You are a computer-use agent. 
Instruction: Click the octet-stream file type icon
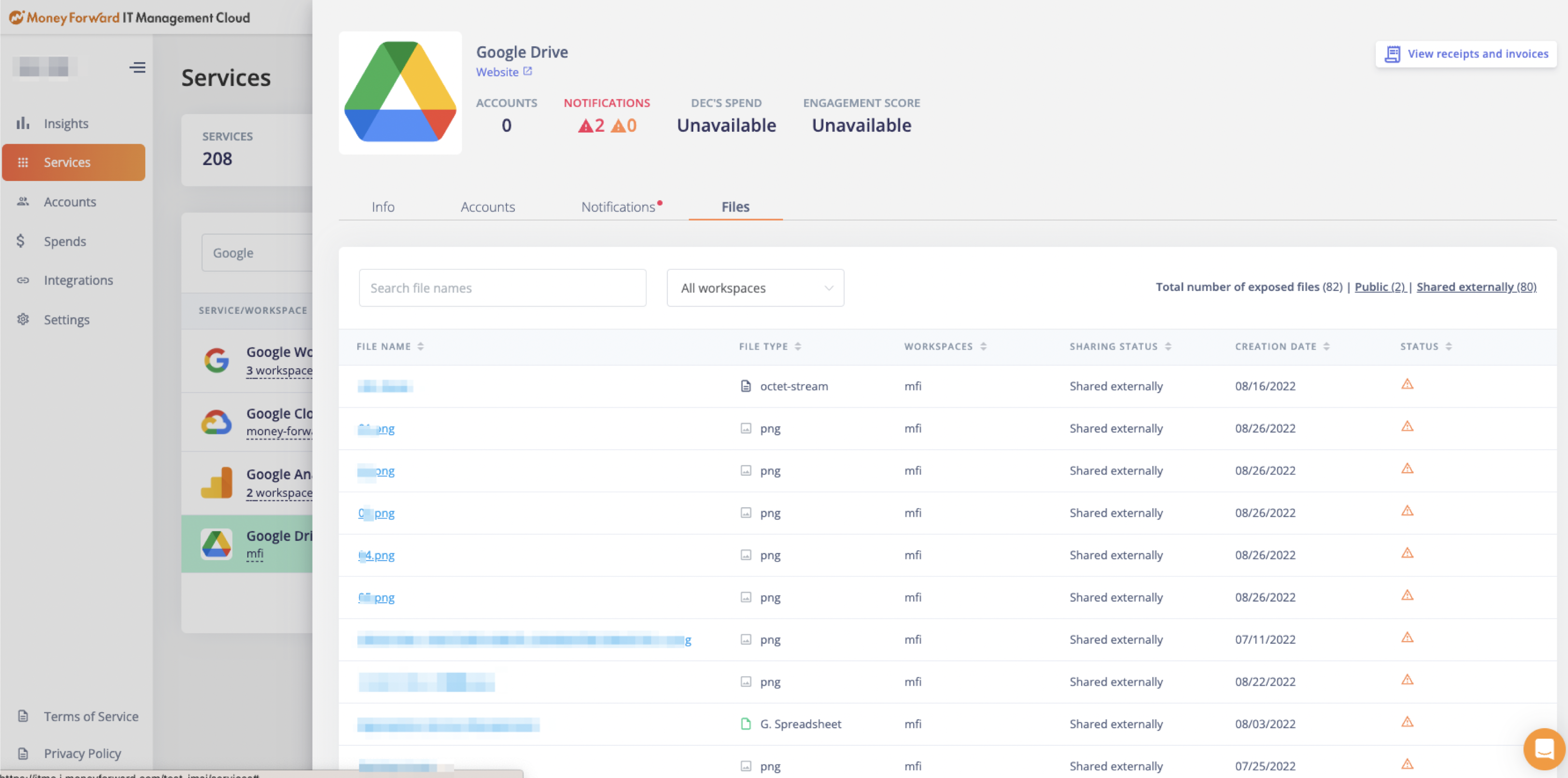pyautogui.click(x=746, y=386)
